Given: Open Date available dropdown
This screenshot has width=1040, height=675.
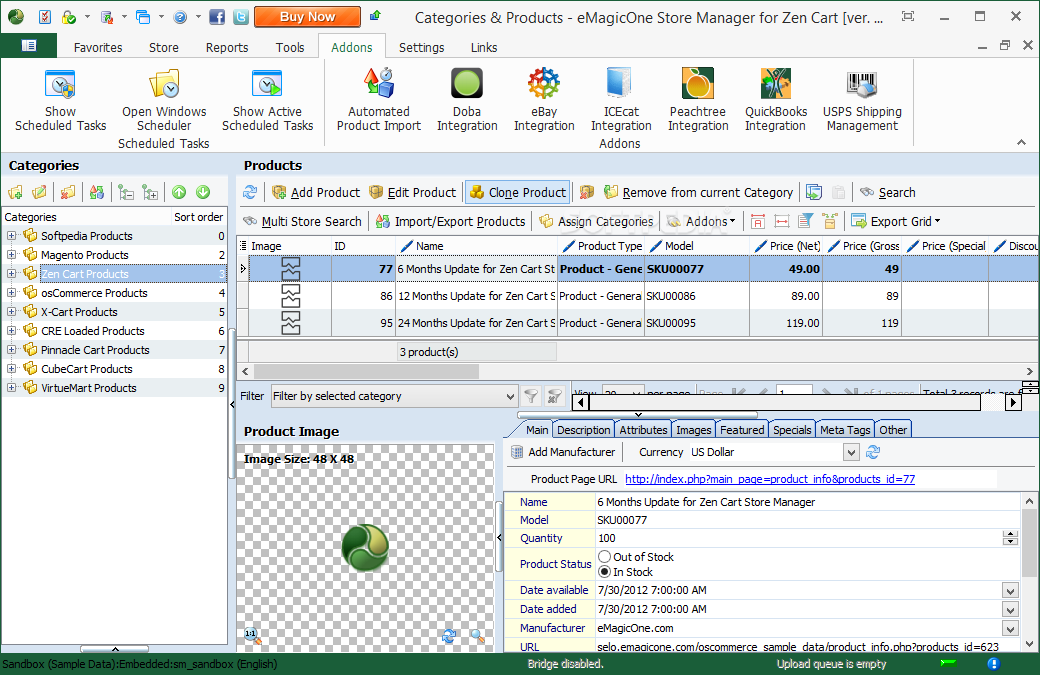Looking at the screenshot, I should pos(1010,591).
